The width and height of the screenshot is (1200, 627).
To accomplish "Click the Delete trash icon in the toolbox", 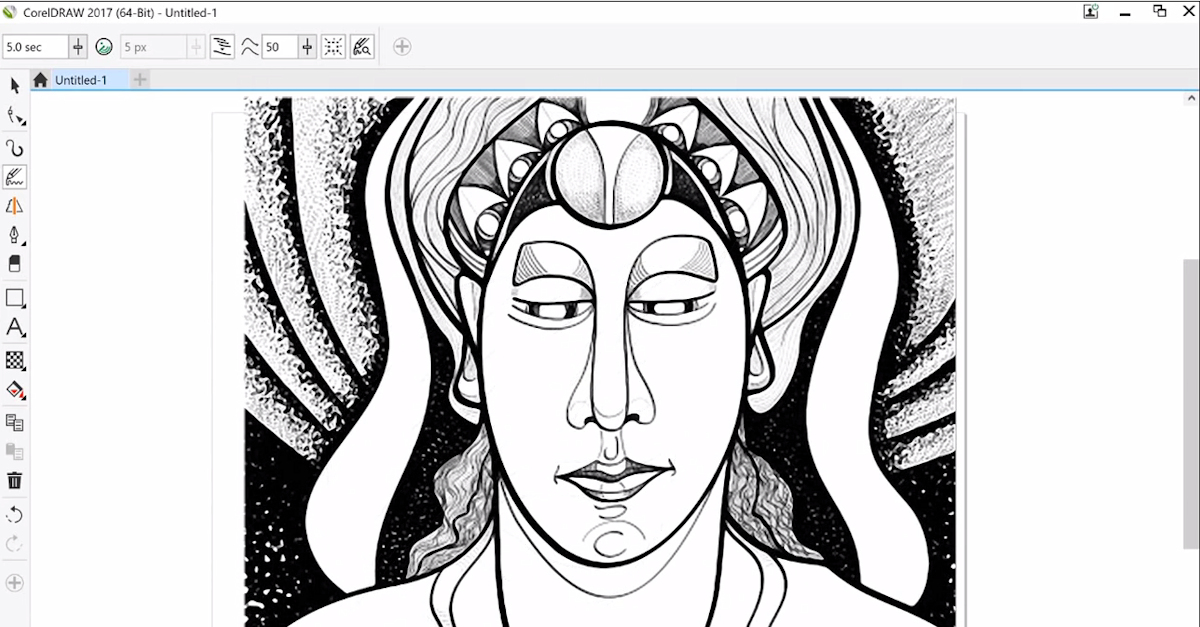I will point(14,480).
